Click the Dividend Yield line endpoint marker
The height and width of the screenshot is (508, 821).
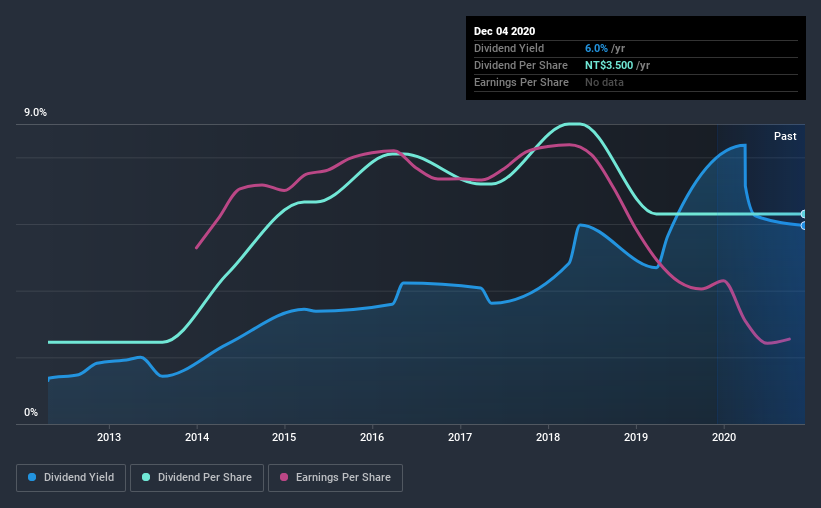[804, 226]
